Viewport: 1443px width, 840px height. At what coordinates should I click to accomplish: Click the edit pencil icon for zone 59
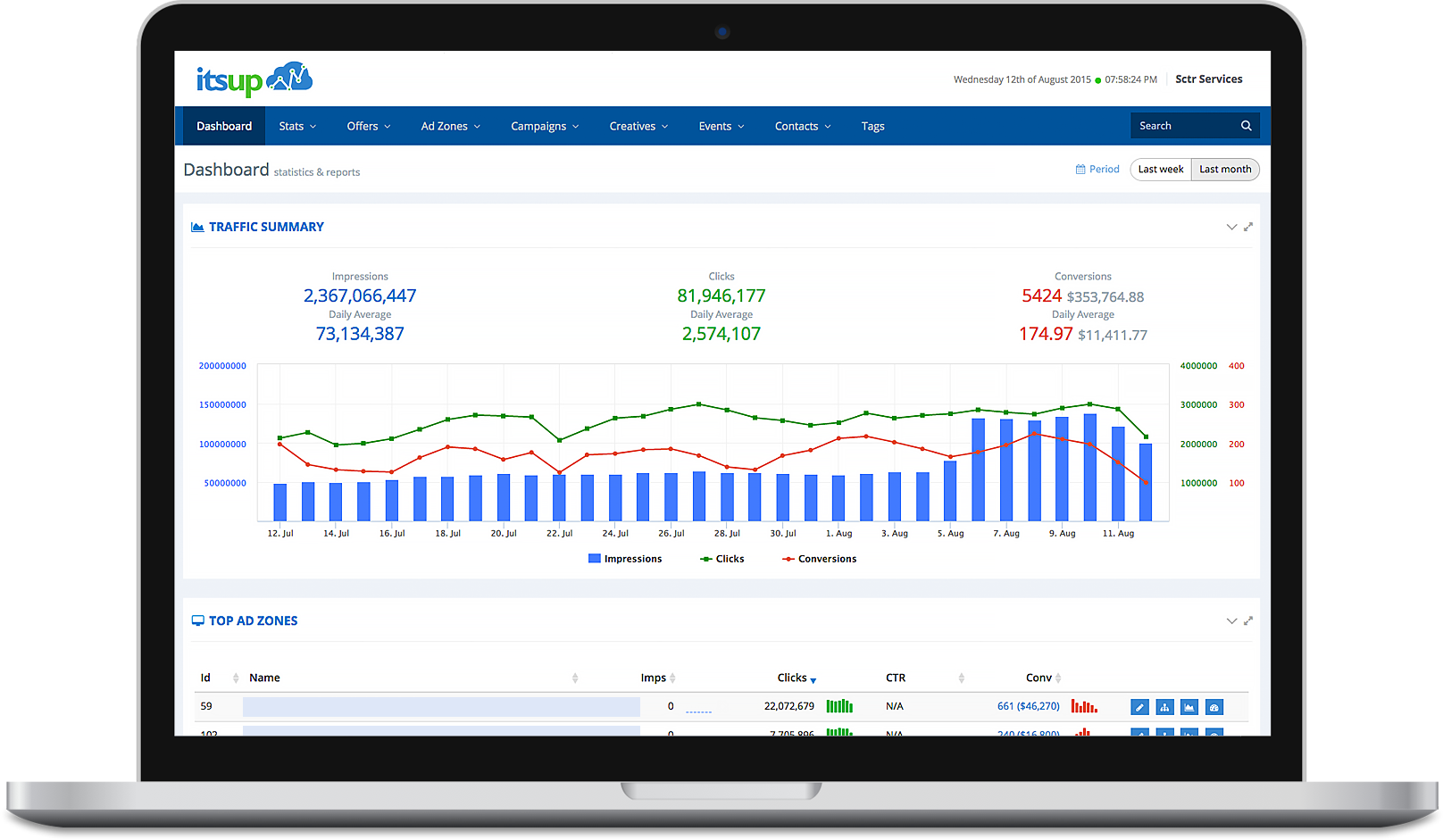[x=1139, y=707]
